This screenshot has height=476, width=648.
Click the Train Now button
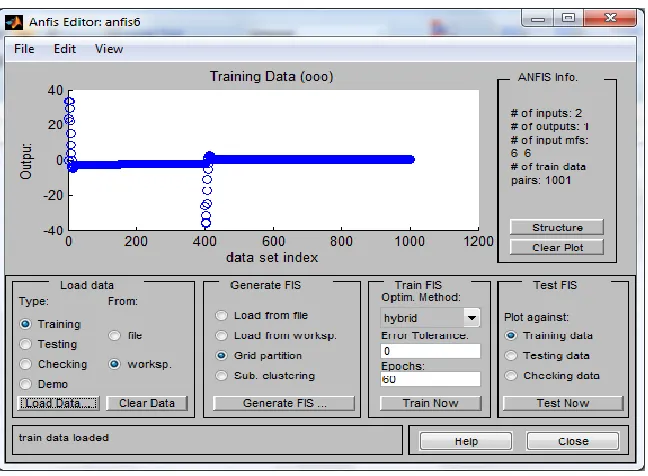click(430, 403)
